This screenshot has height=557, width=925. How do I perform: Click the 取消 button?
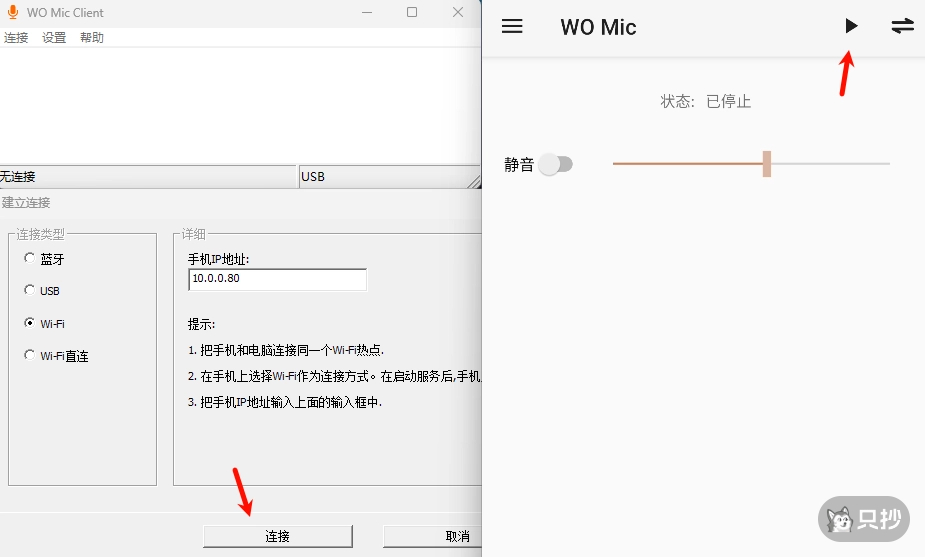pyautogui.click(x=432, y=536)
